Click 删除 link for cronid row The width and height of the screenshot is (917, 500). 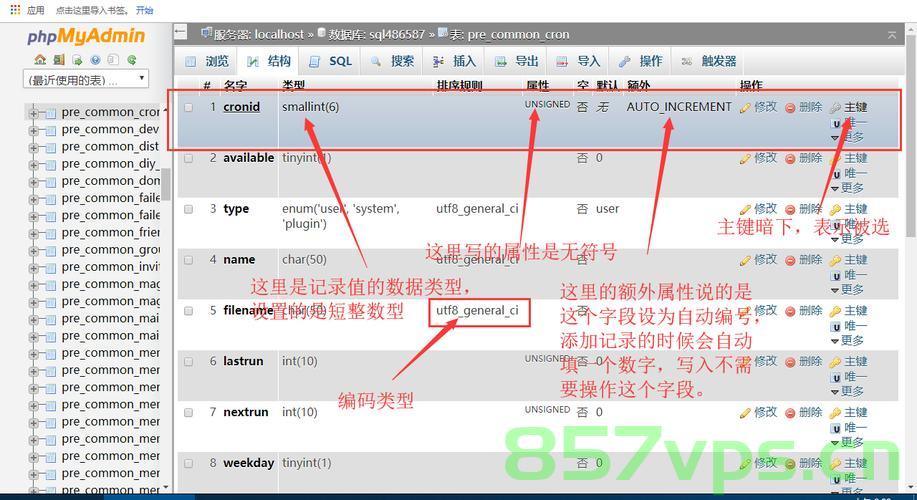coord(811,107)
